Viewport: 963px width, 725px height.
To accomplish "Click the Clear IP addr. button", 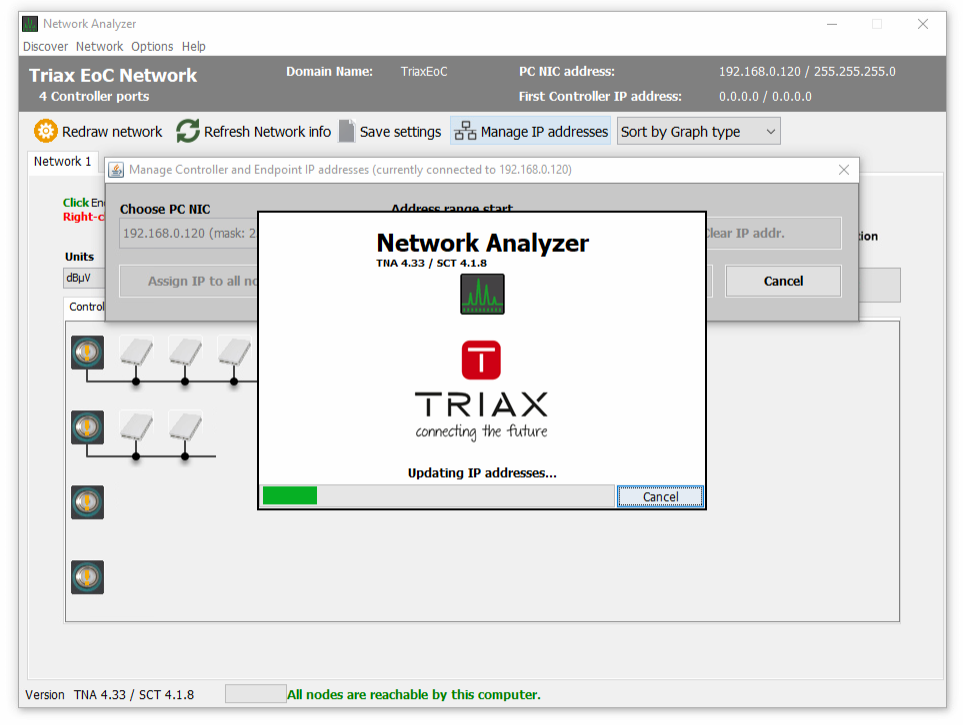I will (x=773, y=233).
